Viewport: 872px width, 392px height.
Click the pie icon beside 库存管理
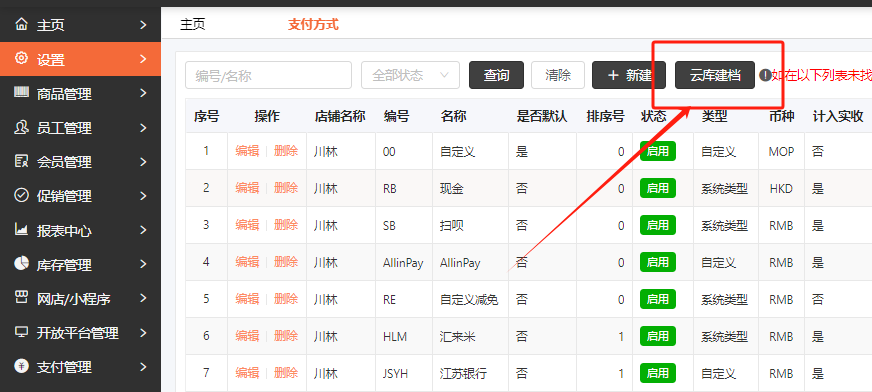[x=21, y=264]
